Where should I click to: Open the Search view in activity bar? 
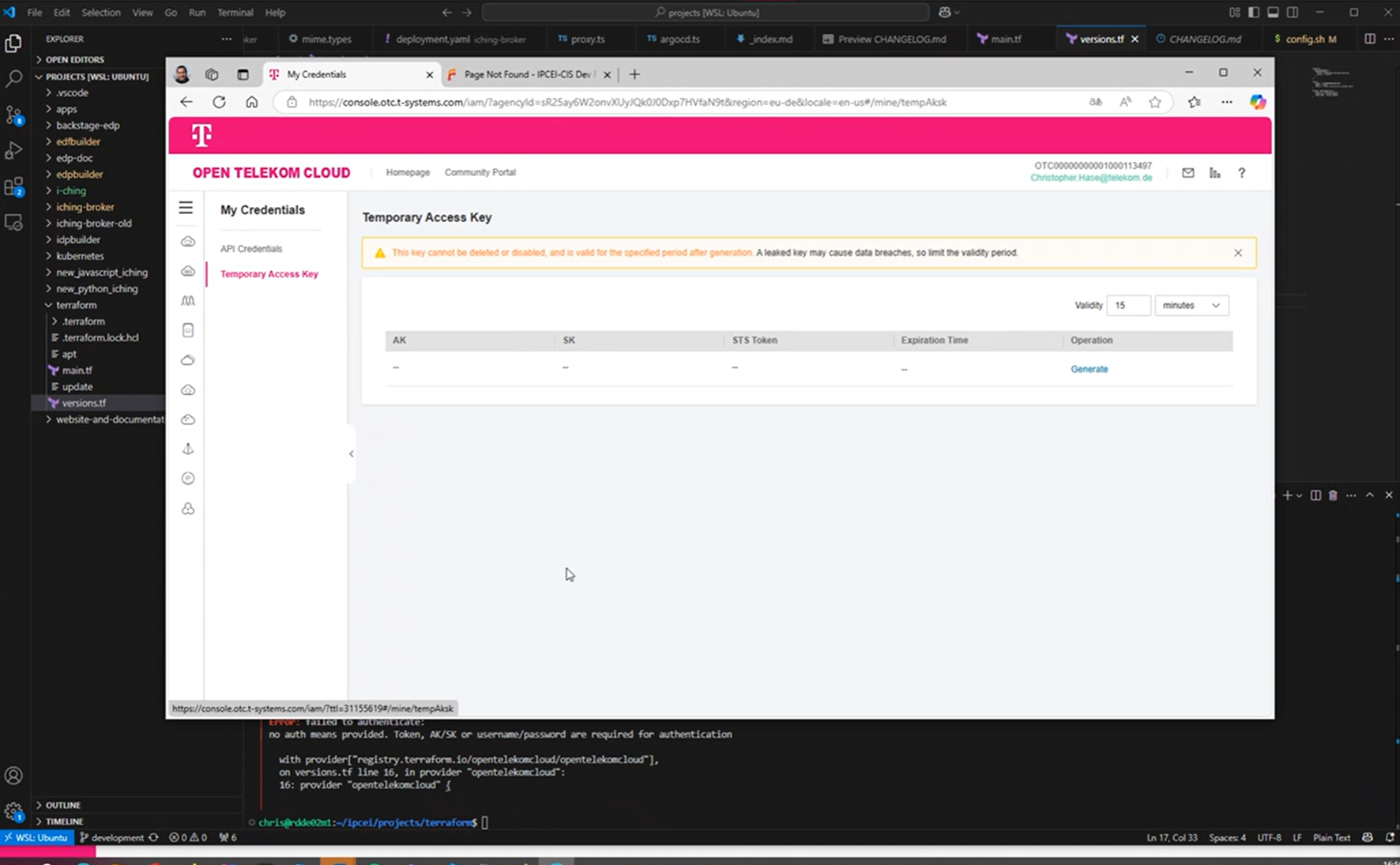click(13, 79)
